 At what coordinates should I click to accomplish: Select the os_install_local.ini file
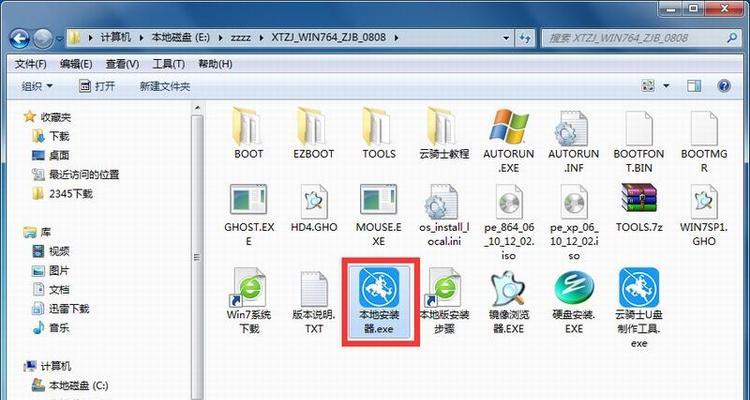tap(444, 214)
